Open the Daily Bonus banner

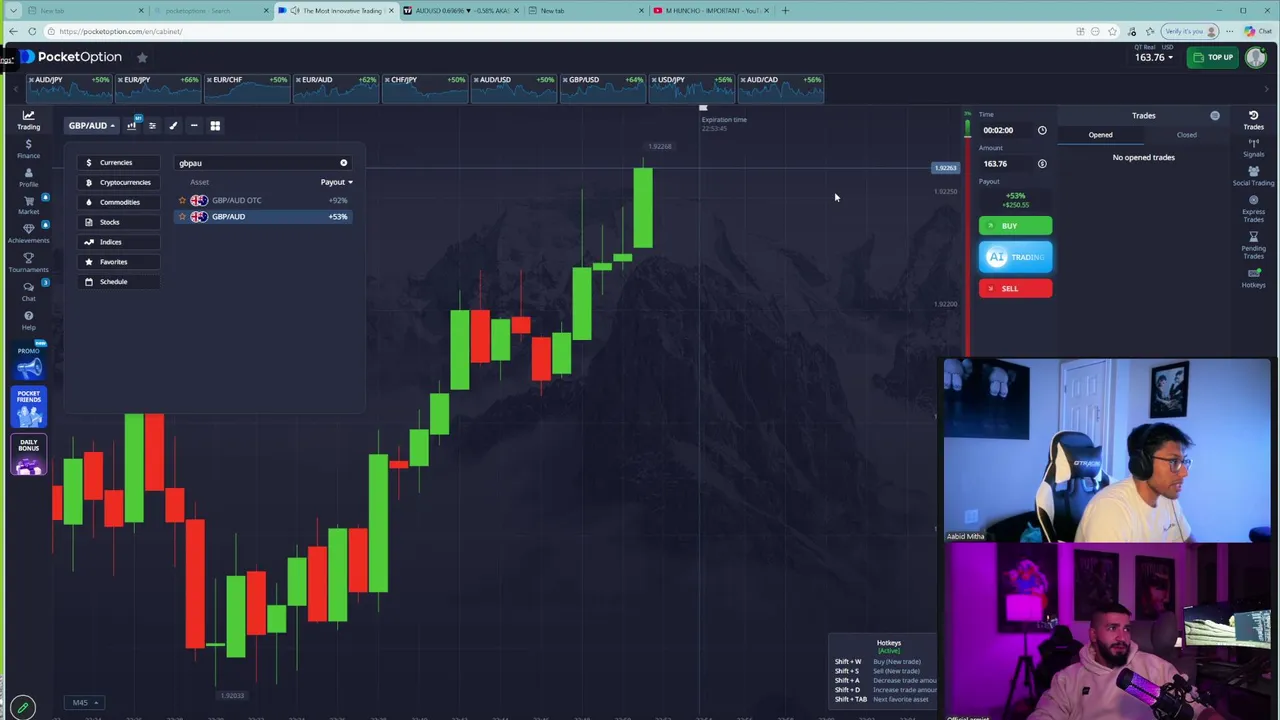28,454
